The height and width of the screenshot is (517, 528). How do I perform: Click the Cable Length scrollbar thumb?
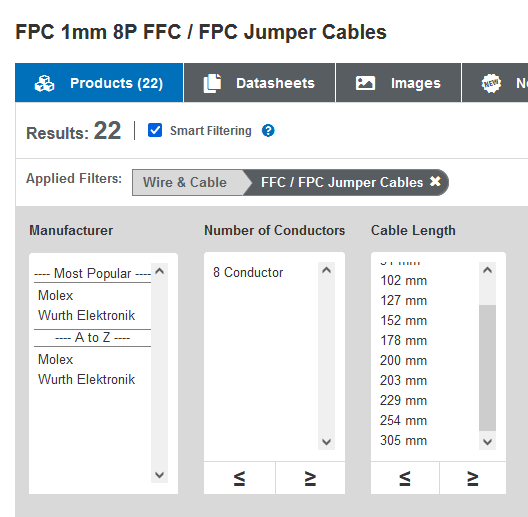coord(487,368)
